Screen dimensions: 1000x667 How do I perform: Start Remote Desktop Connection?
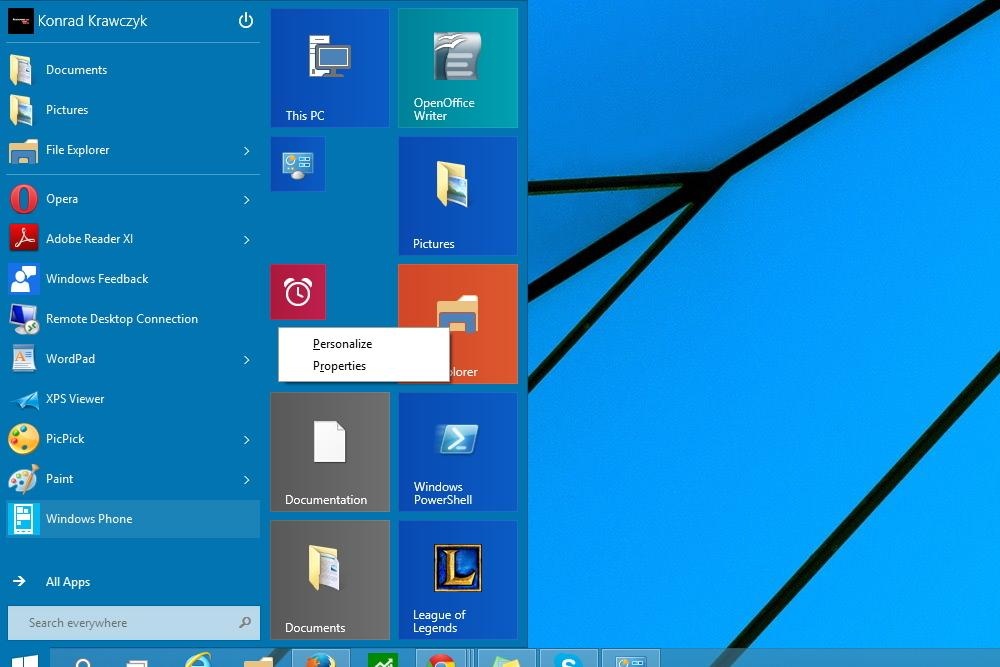(133, 319)
